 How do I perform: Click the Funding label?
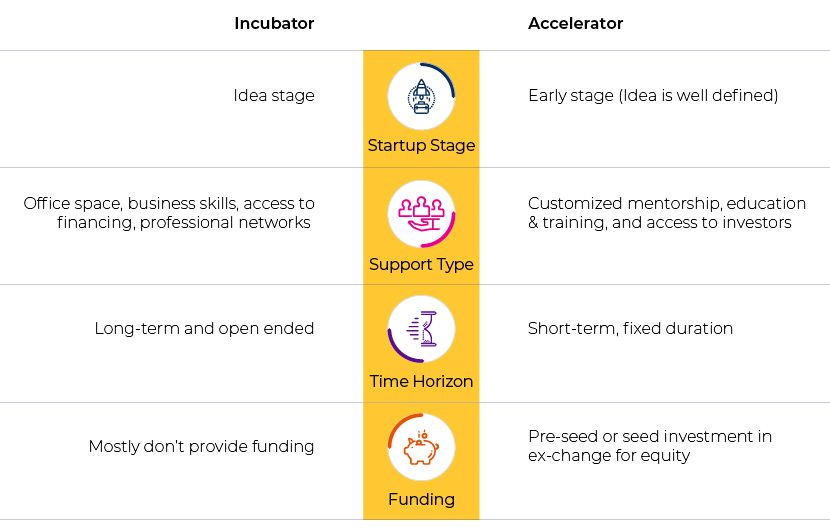421,499
